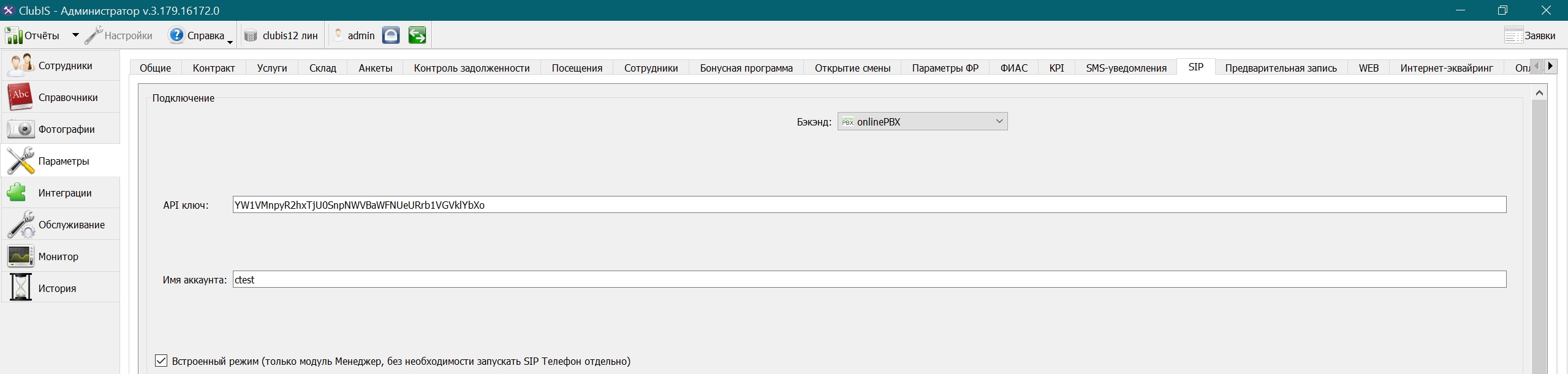This screenshot has height=374, width=1568.
Task: Click the vertical scrollbar track
Action: click(x=1539, y=237)
